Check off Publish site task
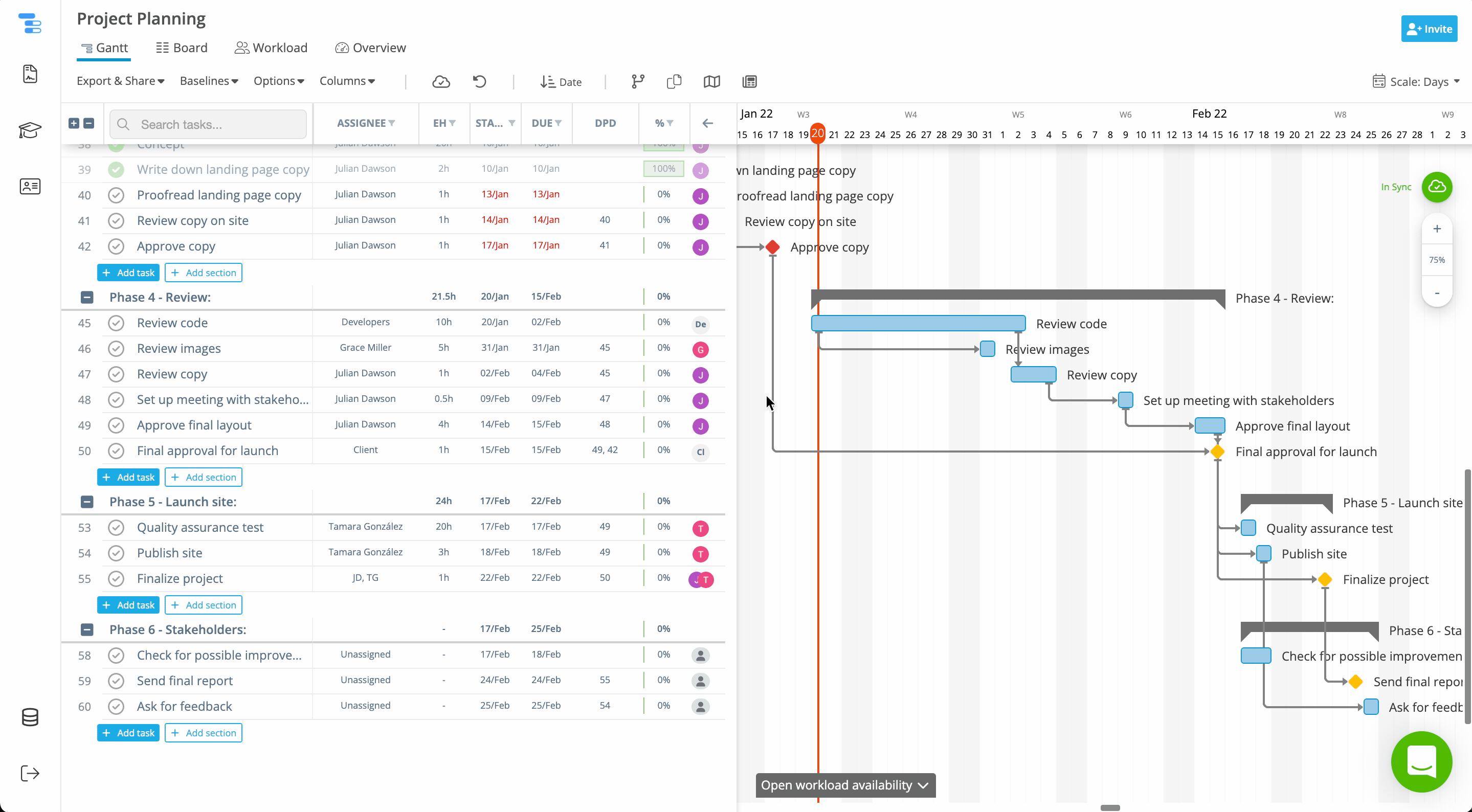 116,553
